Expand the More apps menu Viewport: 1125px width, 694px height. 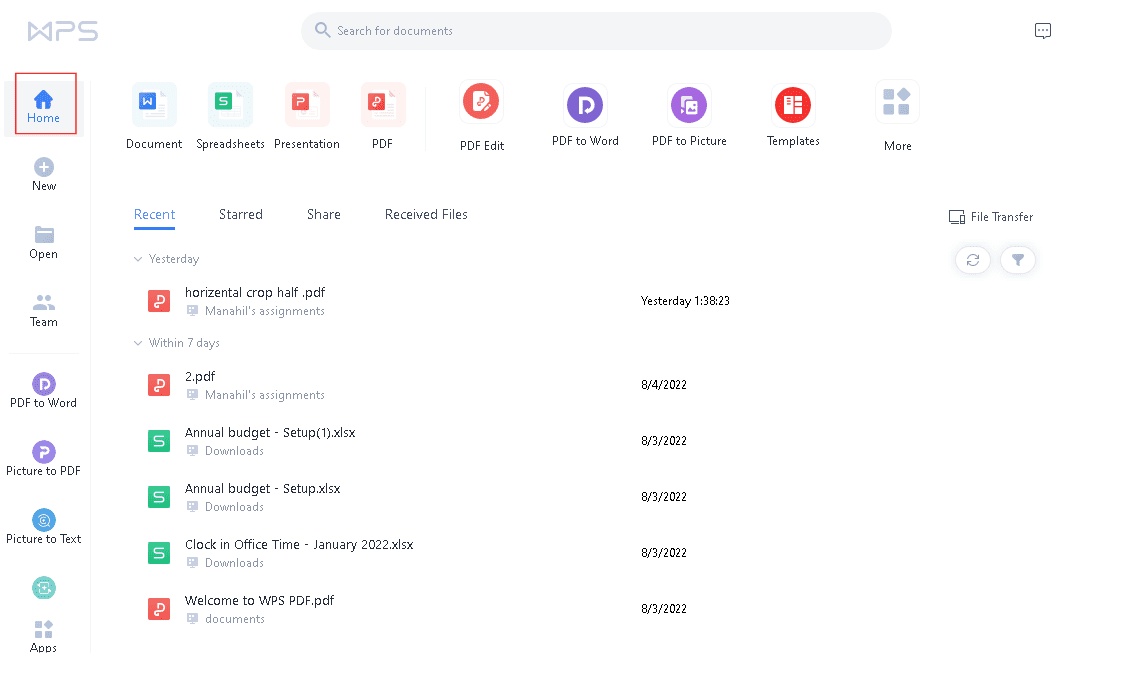click(897, 104)
